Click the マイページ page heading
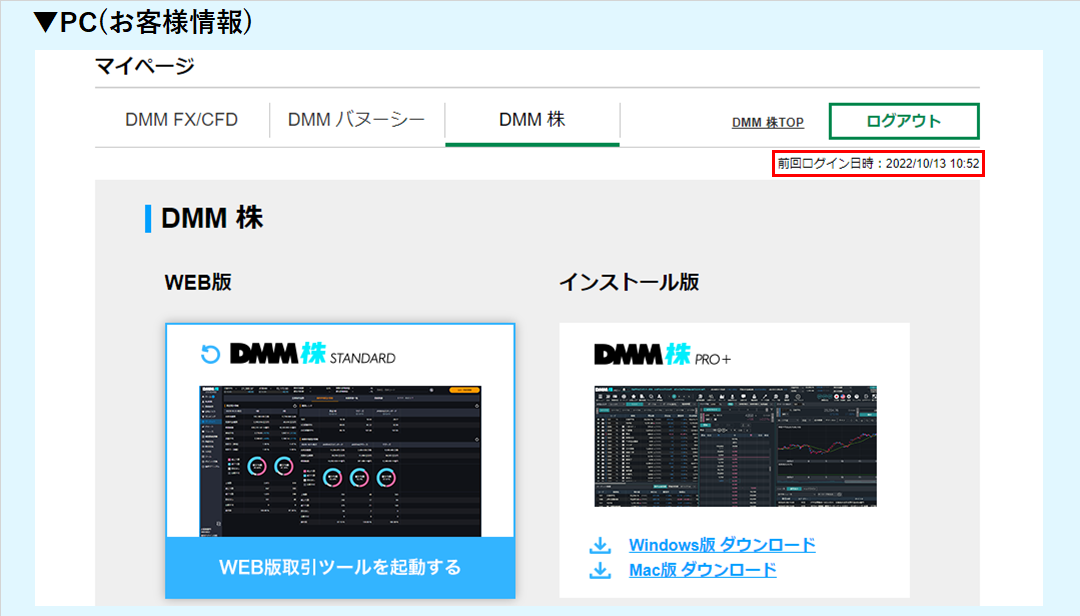The image size is (1080, 616). 144,67
